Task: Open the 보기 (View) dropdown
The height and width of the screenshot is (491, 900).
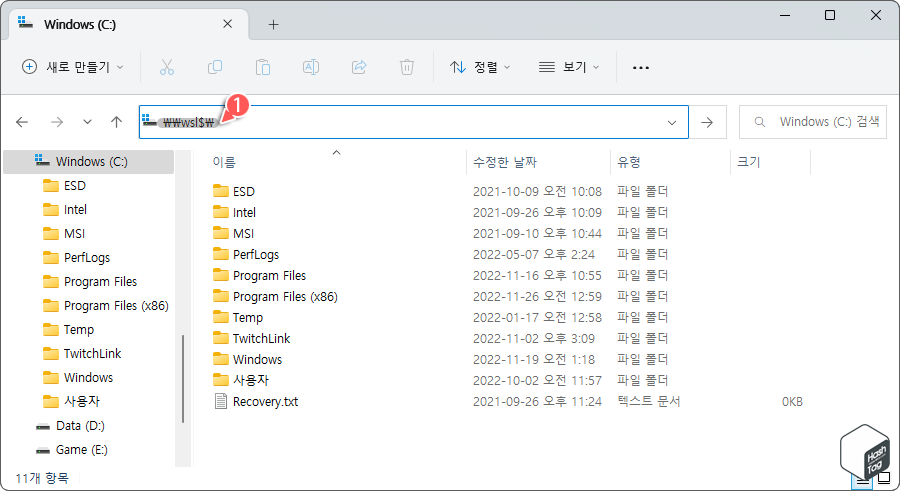Action: [x=569, y=67]
